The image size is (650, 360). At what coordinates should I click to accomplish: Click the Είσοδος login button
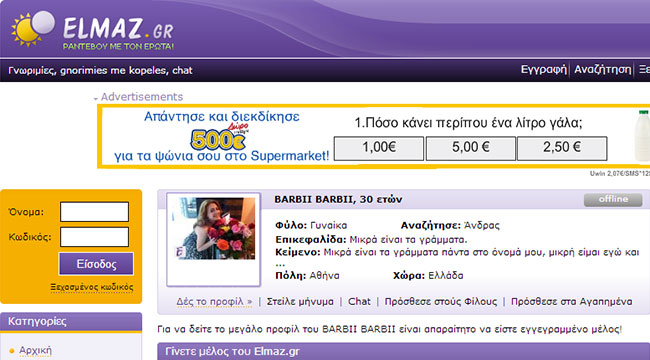point(96,264)
